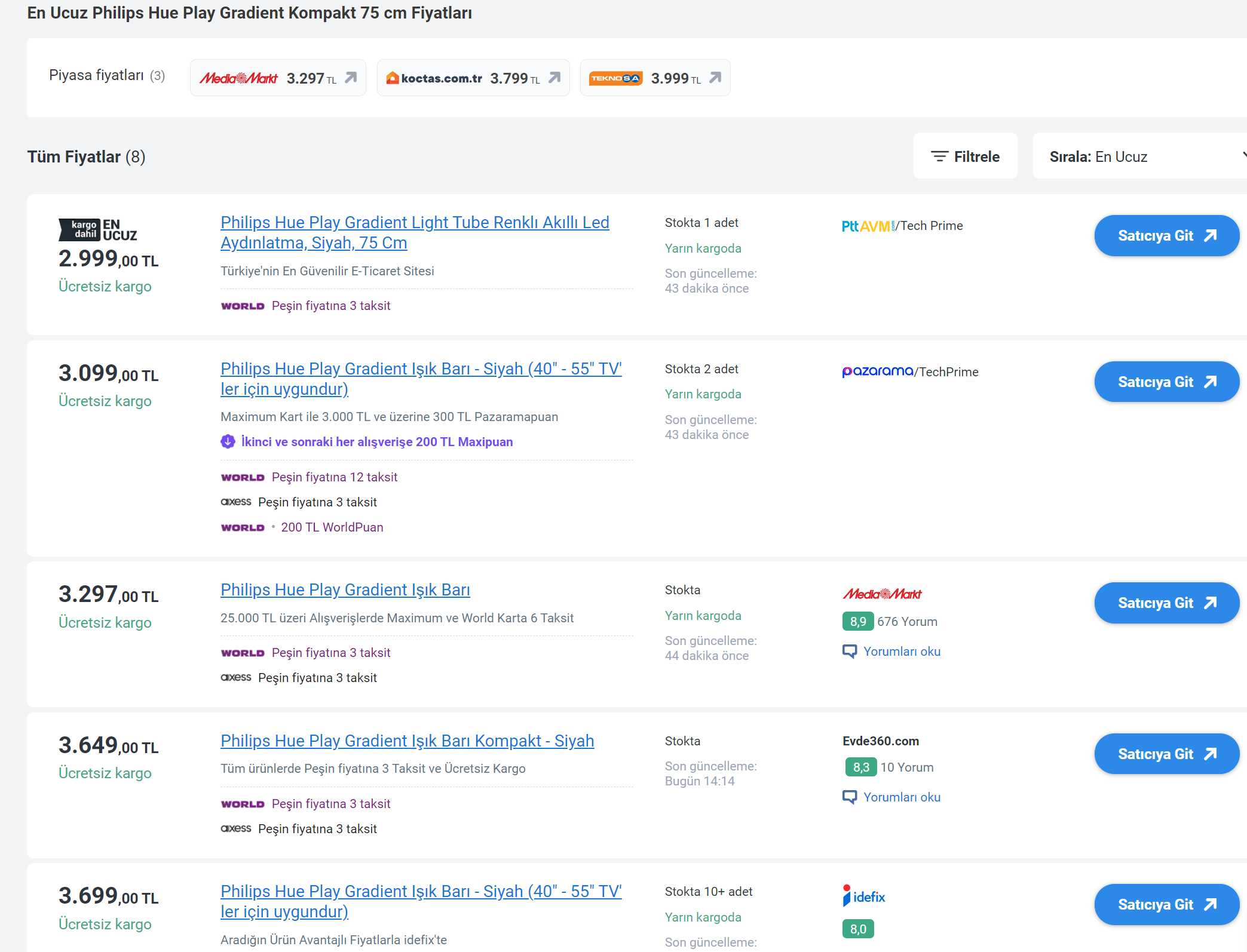Click World logo in the 3.649 TL offer
The image size is (1247, 952).
point(243,804)
